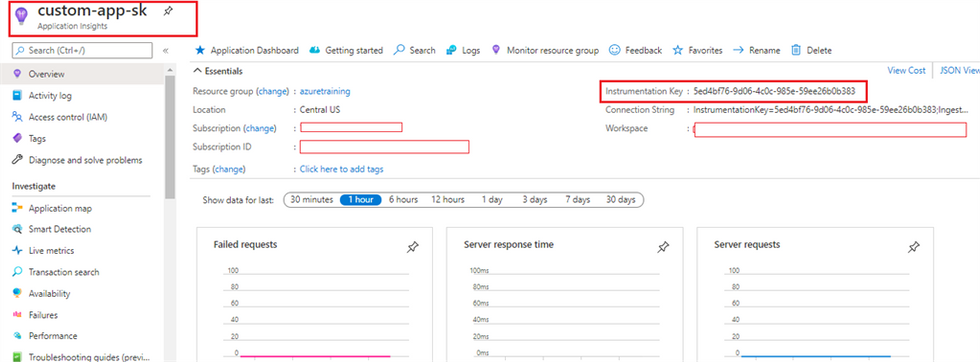
Task: Collapse the Essentials section
Action: [218, 71]
